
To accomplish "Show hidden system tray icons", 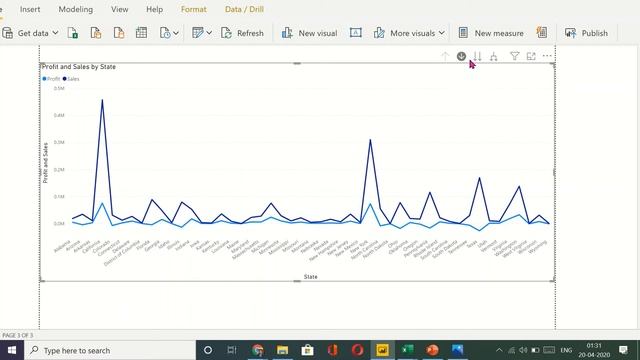I will point(499,350).
